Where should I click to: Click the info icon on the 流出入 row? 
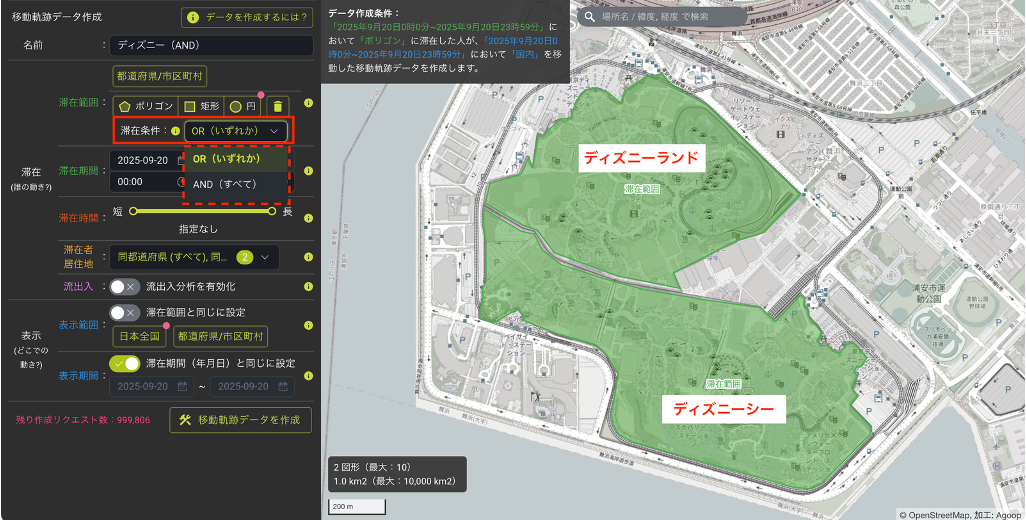click(x=308, y=286)
